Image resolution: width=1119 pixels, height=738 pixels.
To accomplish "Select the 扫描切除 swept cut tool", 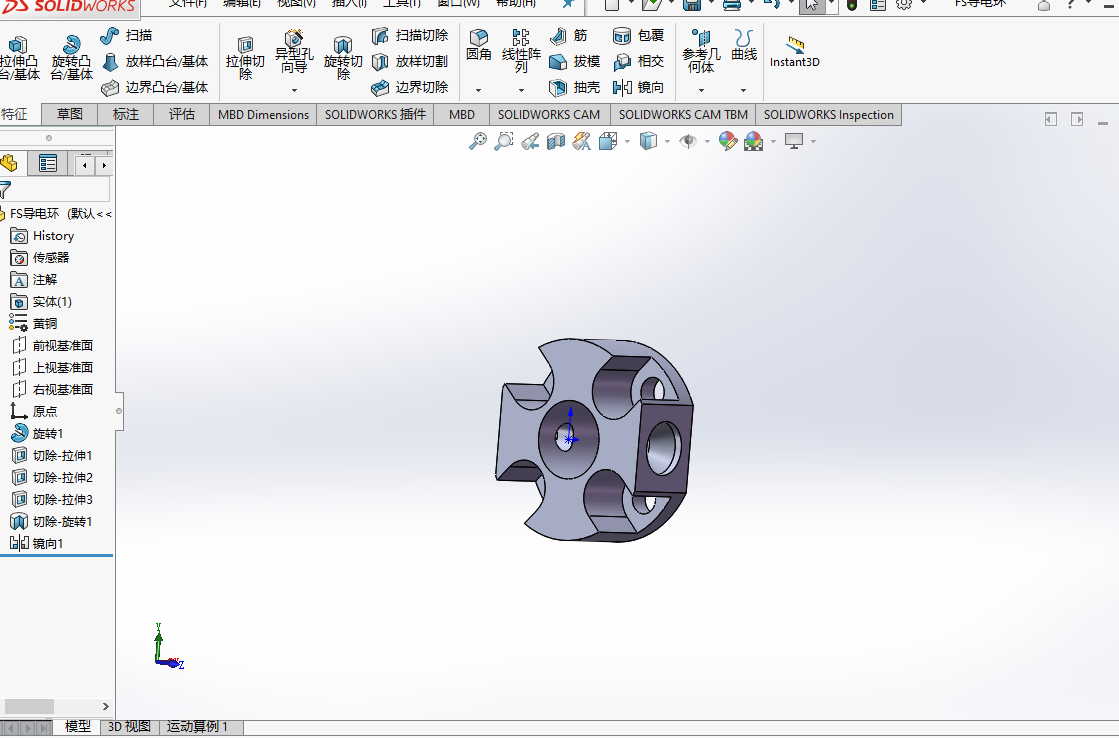I will tap(410, 35).
